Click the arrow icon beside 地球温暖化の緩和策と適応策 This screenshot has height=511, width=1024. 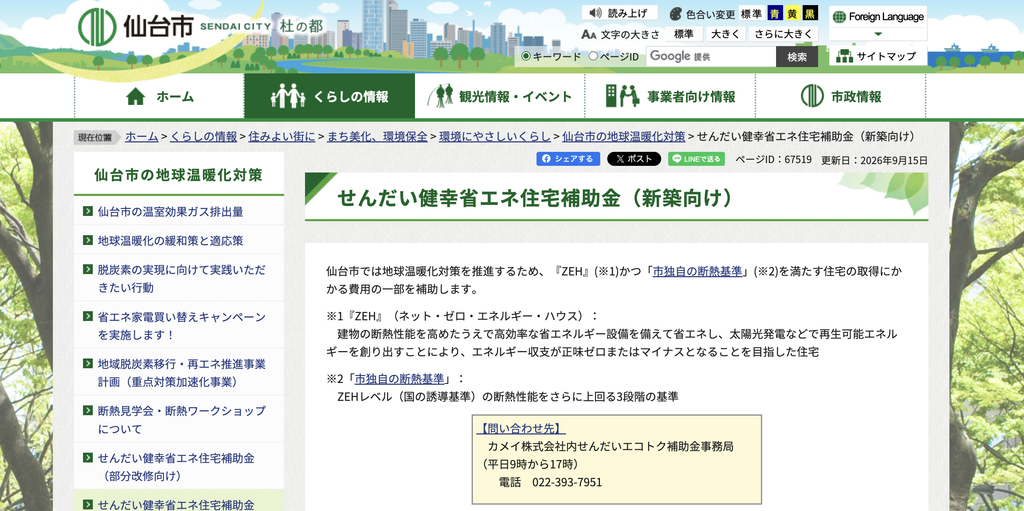[88, 240]
